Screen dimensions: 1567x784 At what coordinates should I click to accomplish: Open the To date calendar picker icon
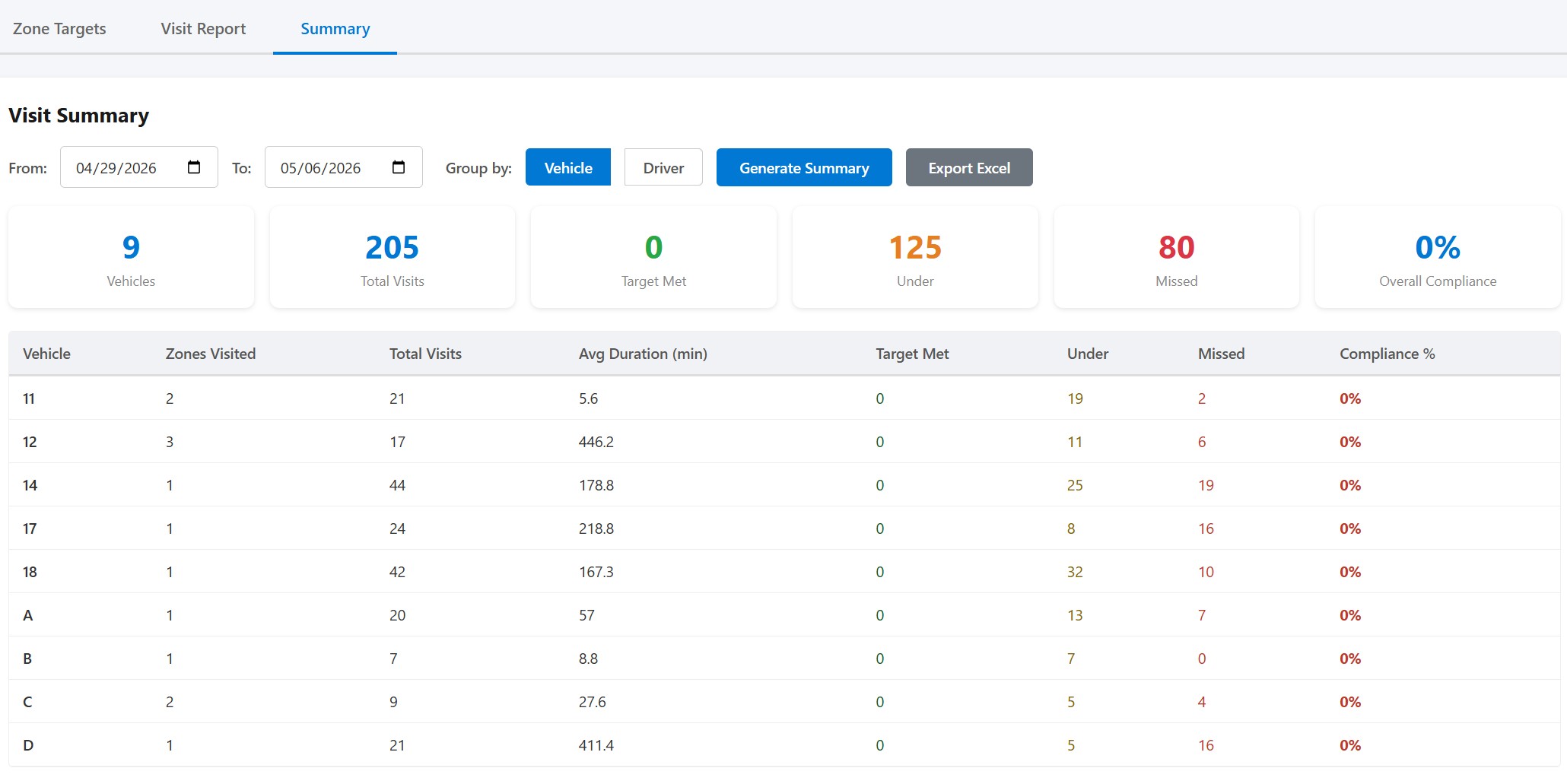(399, 167)
